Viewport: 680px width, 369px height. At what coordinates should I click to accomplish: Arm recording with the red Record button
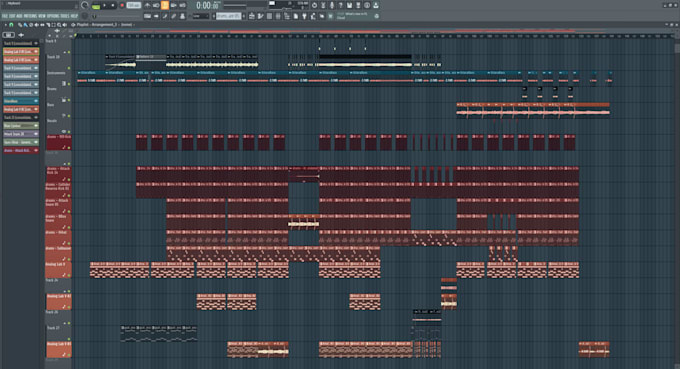[x=122, y=6]
